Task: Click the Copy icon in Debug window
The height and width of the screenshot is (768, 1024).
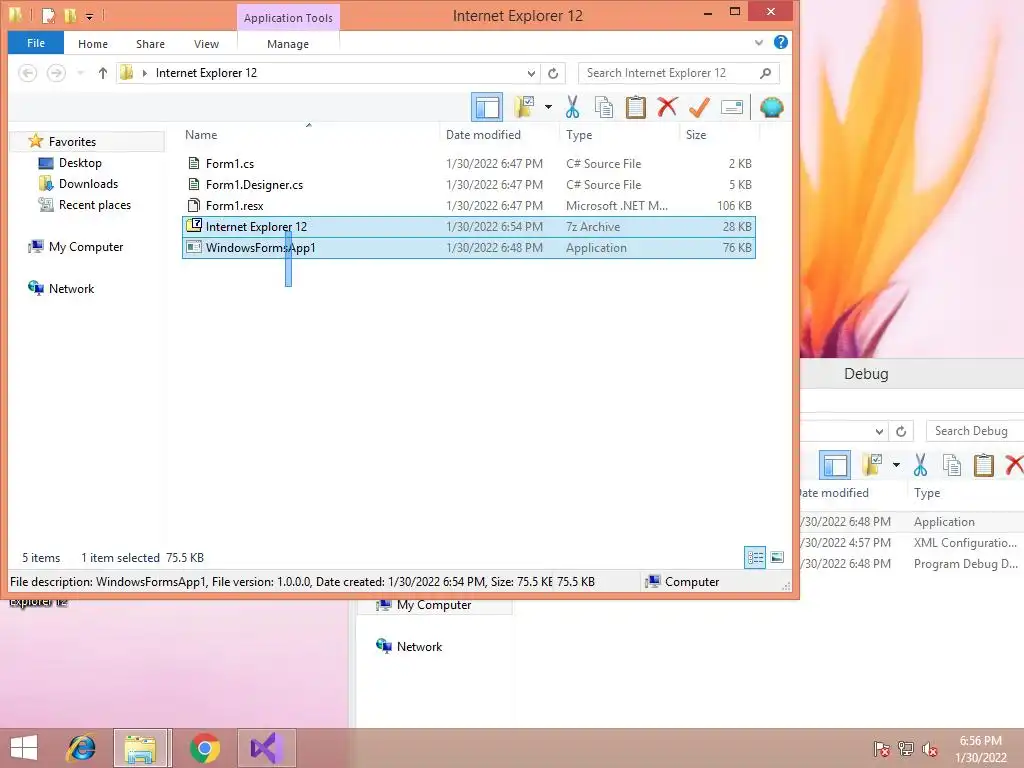Action: (x=952, y=465)
